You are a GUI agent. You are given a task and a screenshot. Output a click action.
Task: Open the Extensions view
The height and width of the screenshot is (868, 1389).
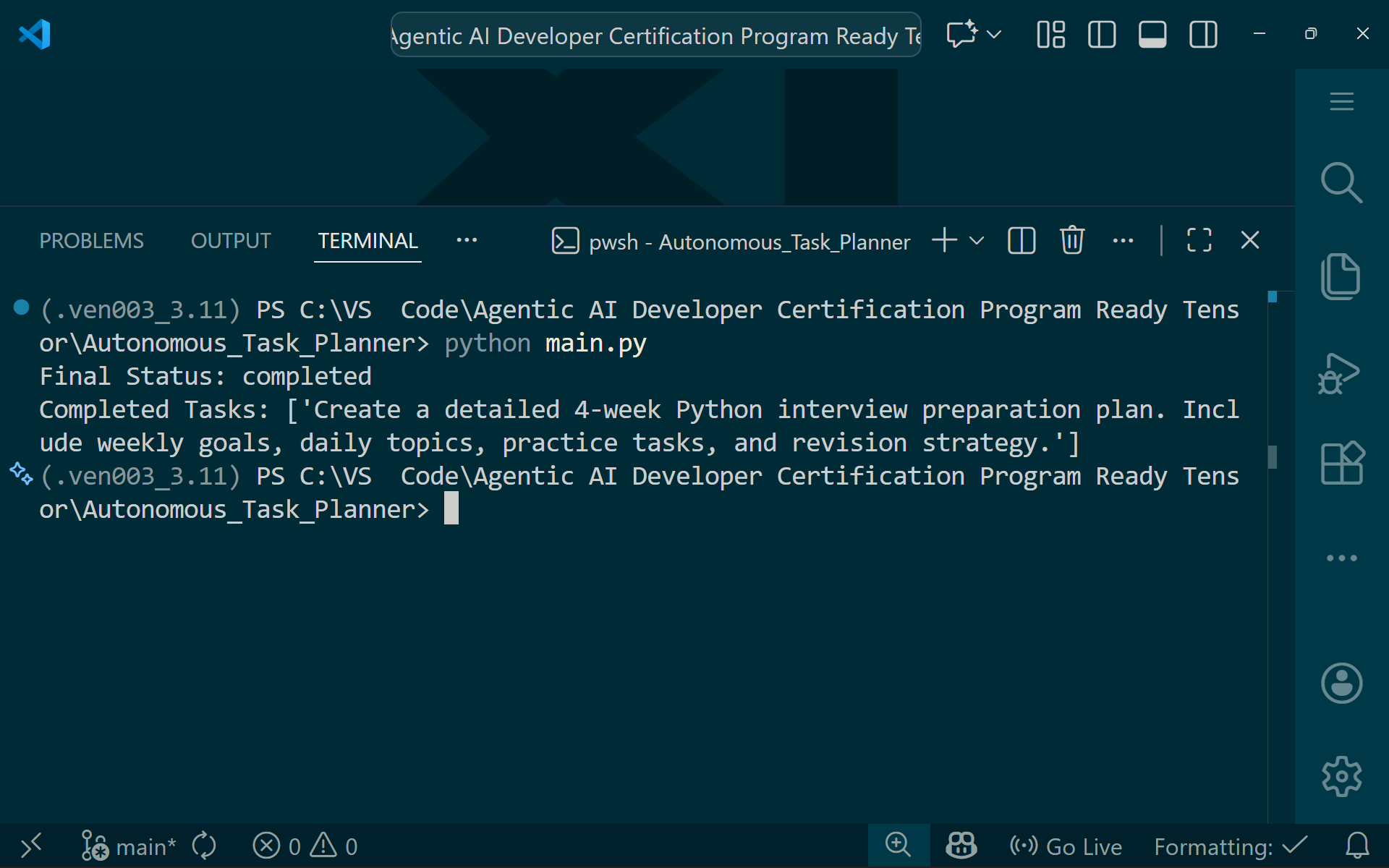coord(1342,463)
